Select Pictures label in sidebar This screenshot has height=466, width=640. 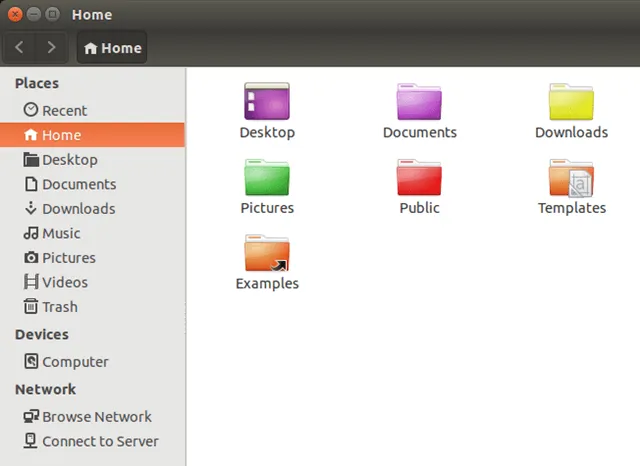tap(69, 257)
